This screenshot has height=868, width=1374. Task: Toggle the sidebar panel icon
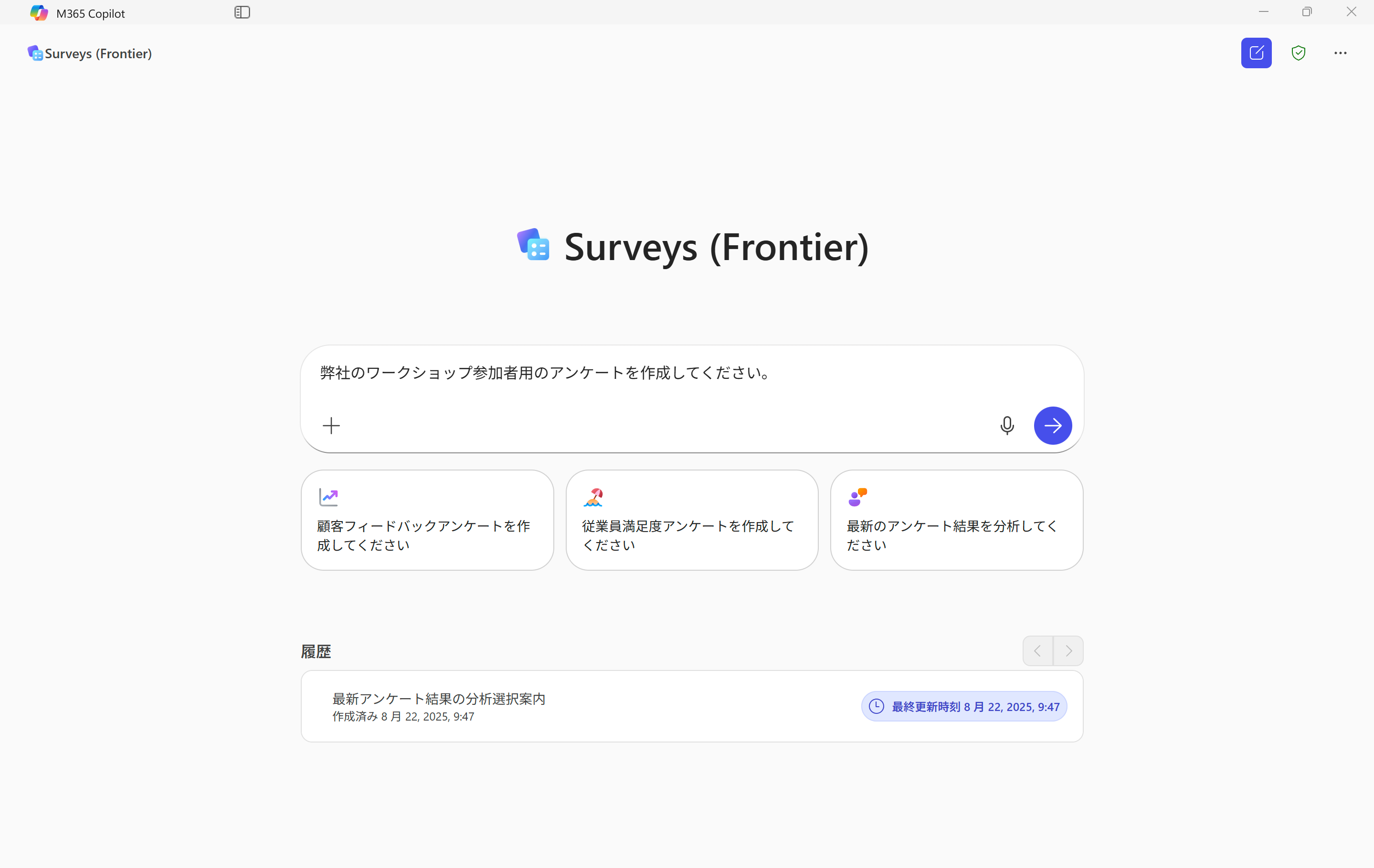pyautogui.click(x=242, y=12)
